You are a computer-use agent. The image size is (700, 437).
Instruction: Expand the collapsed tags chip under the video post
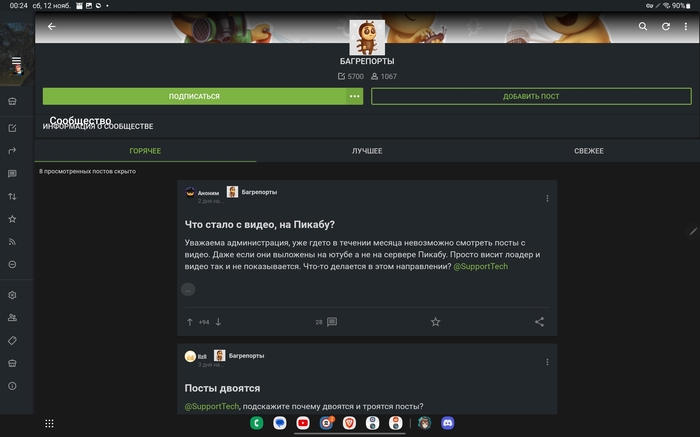(x=188, y=290)
